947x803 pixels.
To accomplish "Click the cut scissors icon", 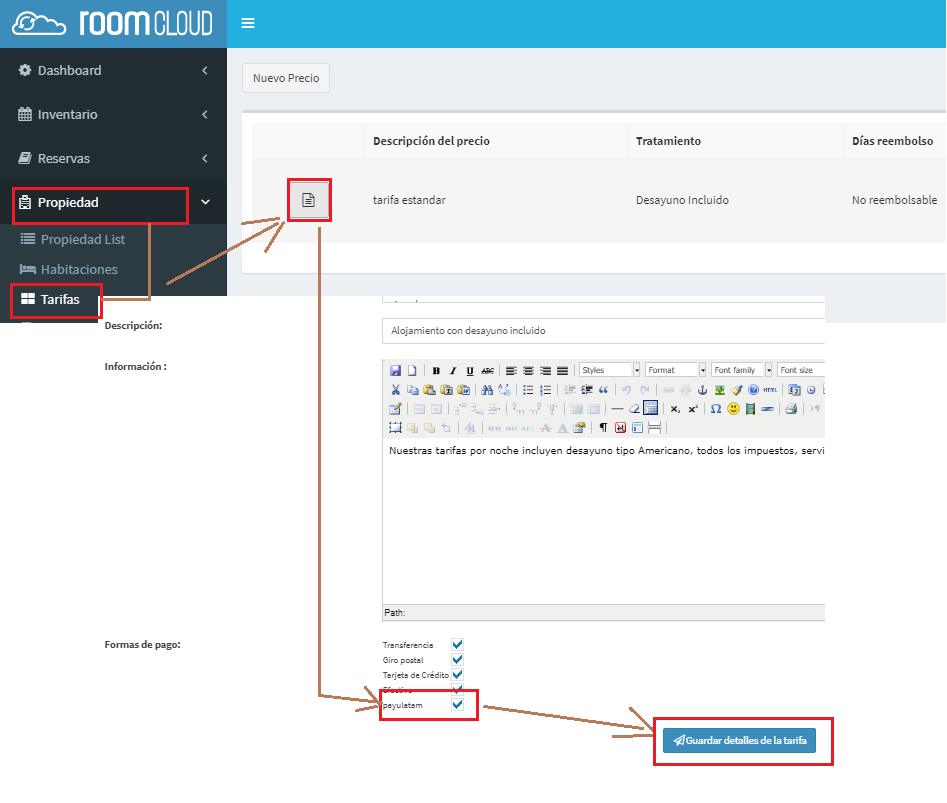I will point(395,390).
